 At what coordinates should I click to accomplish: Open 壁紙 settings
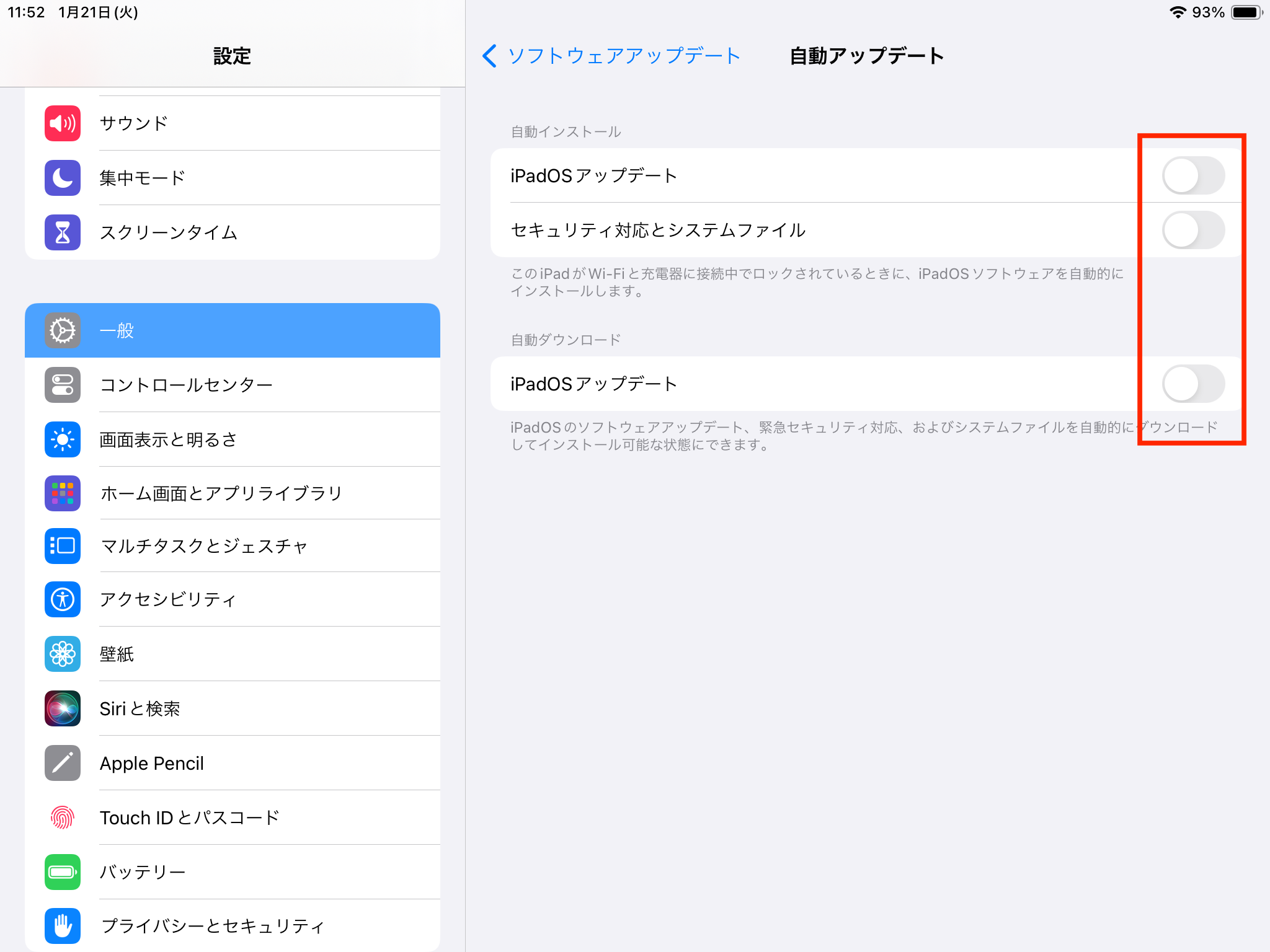[x=233, y=654]
